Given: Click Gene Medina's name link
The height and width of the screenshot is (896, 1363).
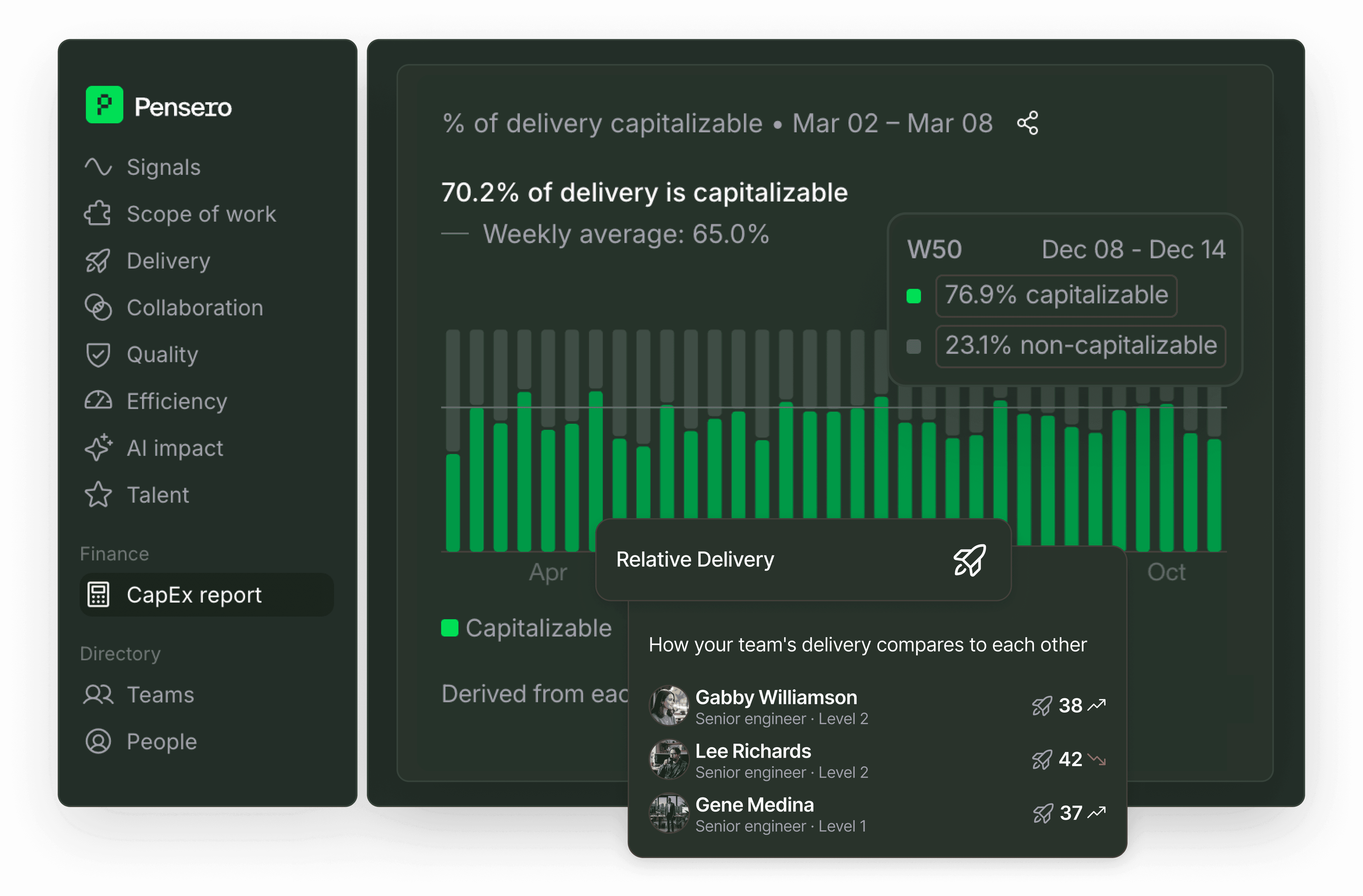Looking at the screenshot, I should tap(754, 804).
